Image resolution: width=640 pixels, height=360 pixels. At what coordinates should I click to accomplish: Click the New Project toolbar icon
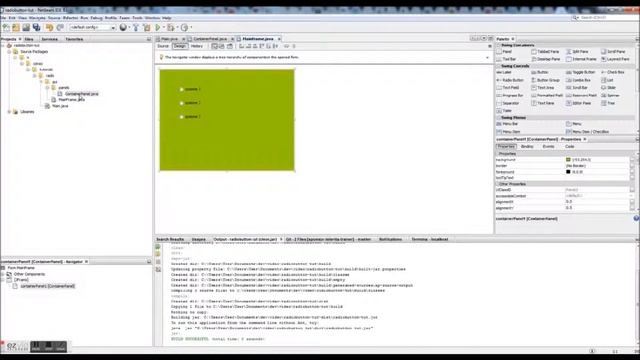[x=16, y=27]
